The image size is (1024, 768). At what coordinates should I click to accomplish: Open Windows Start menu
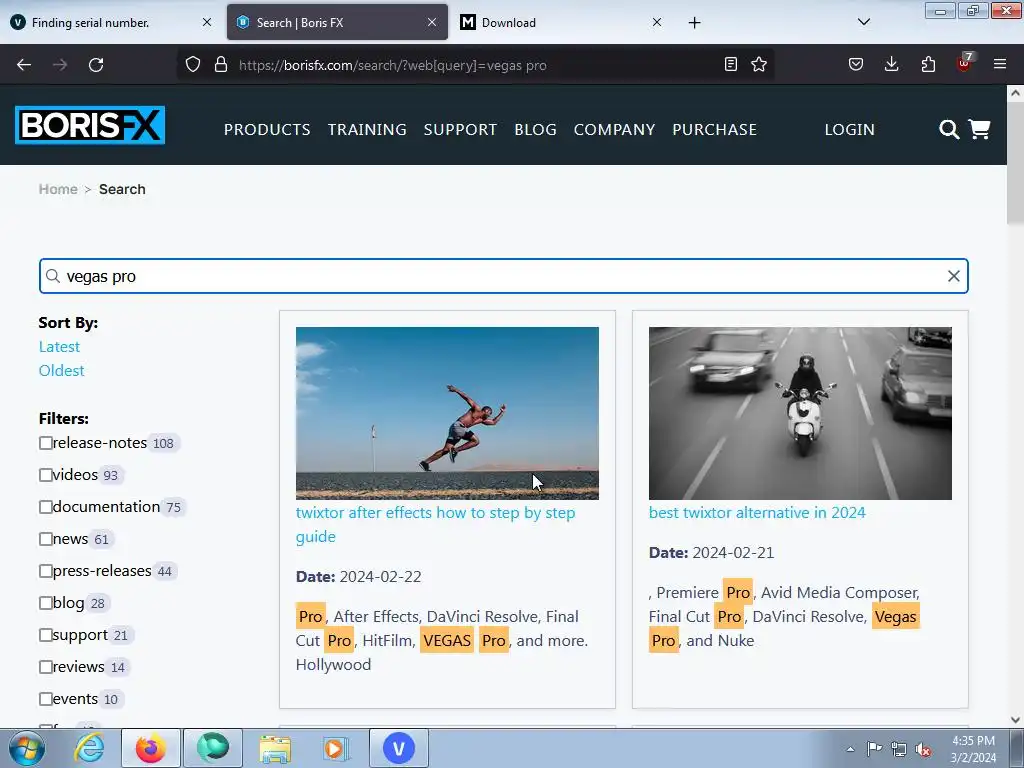(27, 748)
